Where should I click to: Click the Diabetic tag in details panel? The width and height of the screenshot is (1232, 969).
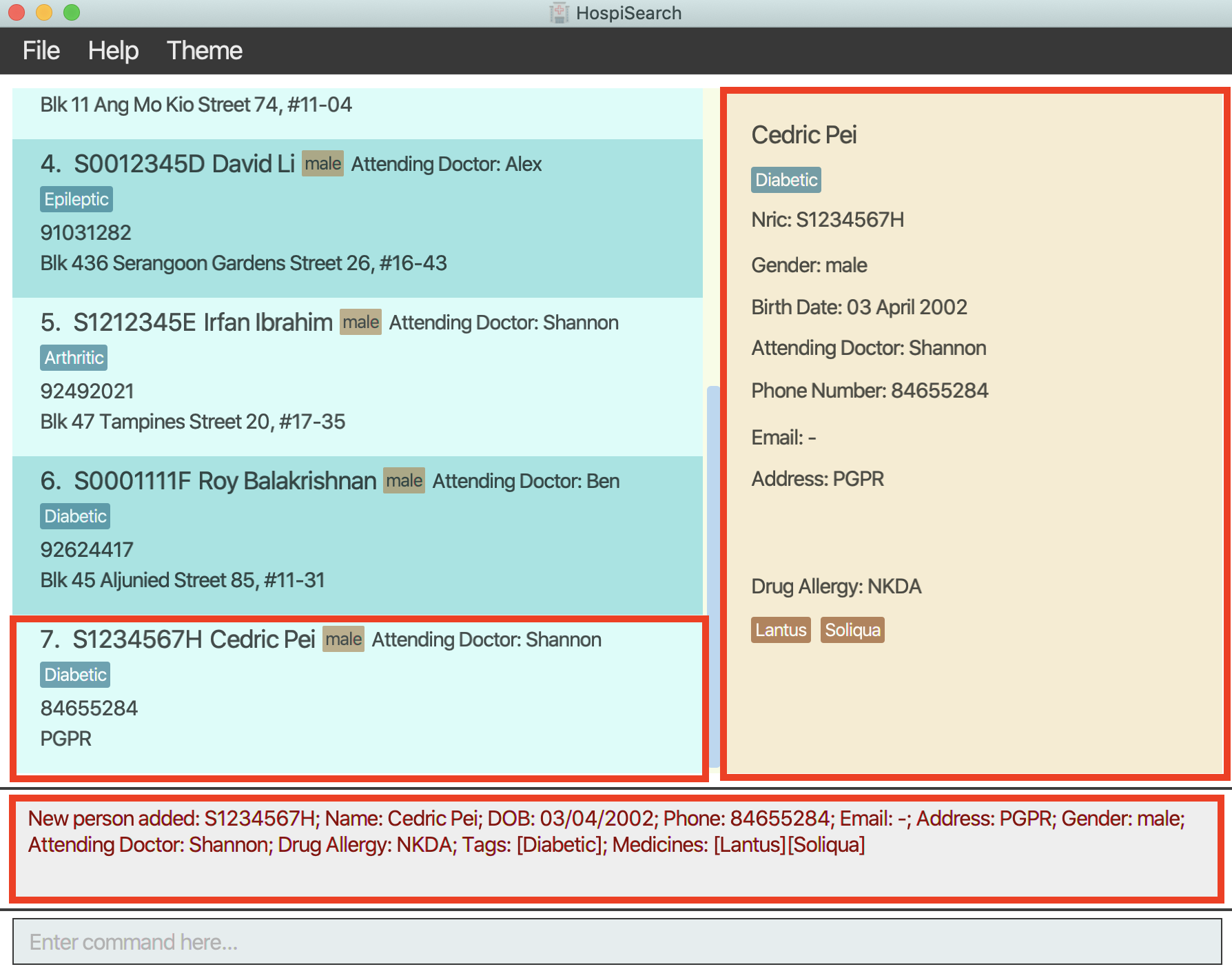point(786,180)
